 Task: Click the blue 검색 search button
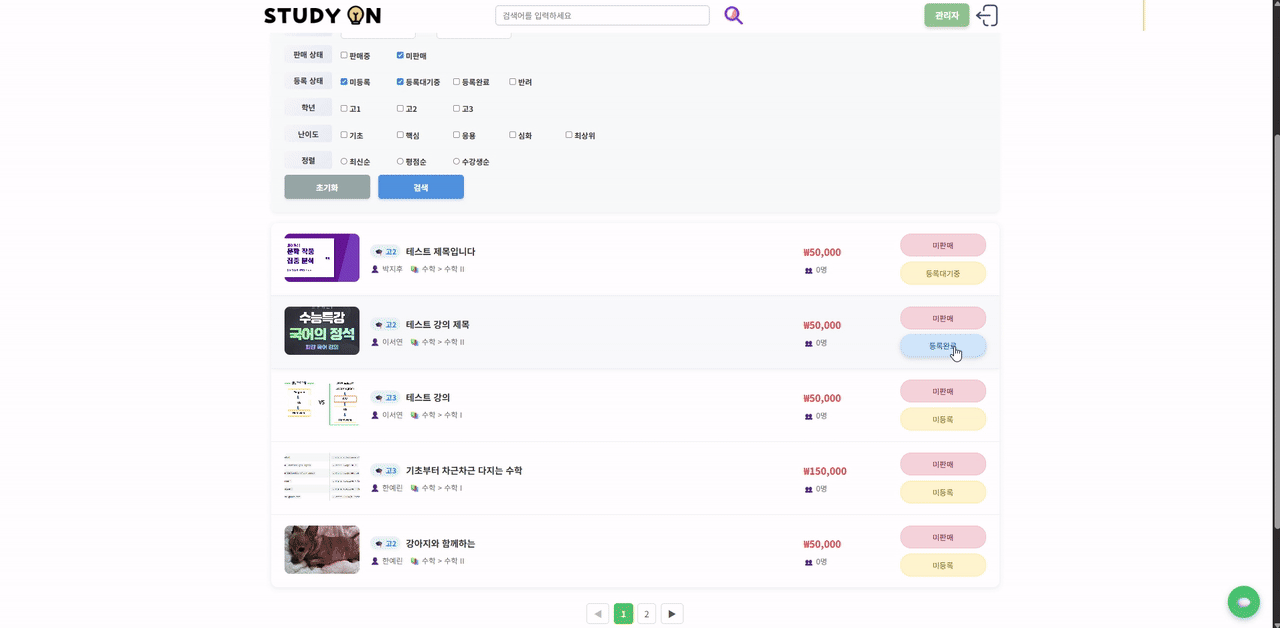click(421, 187)
